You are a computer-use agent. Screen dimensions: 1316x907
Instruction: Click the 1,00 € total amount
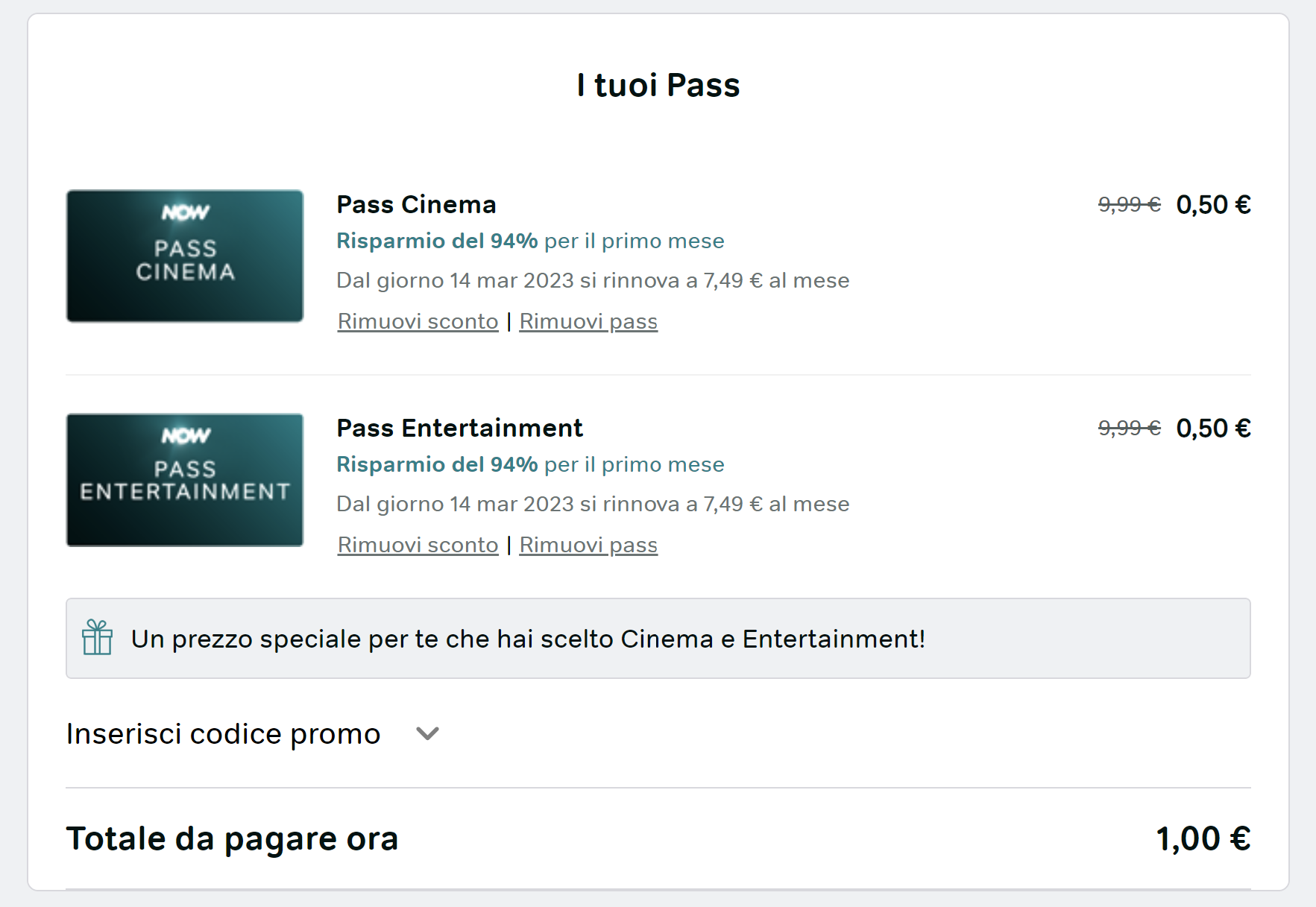pyautogui.click(x=1203, y=838)
